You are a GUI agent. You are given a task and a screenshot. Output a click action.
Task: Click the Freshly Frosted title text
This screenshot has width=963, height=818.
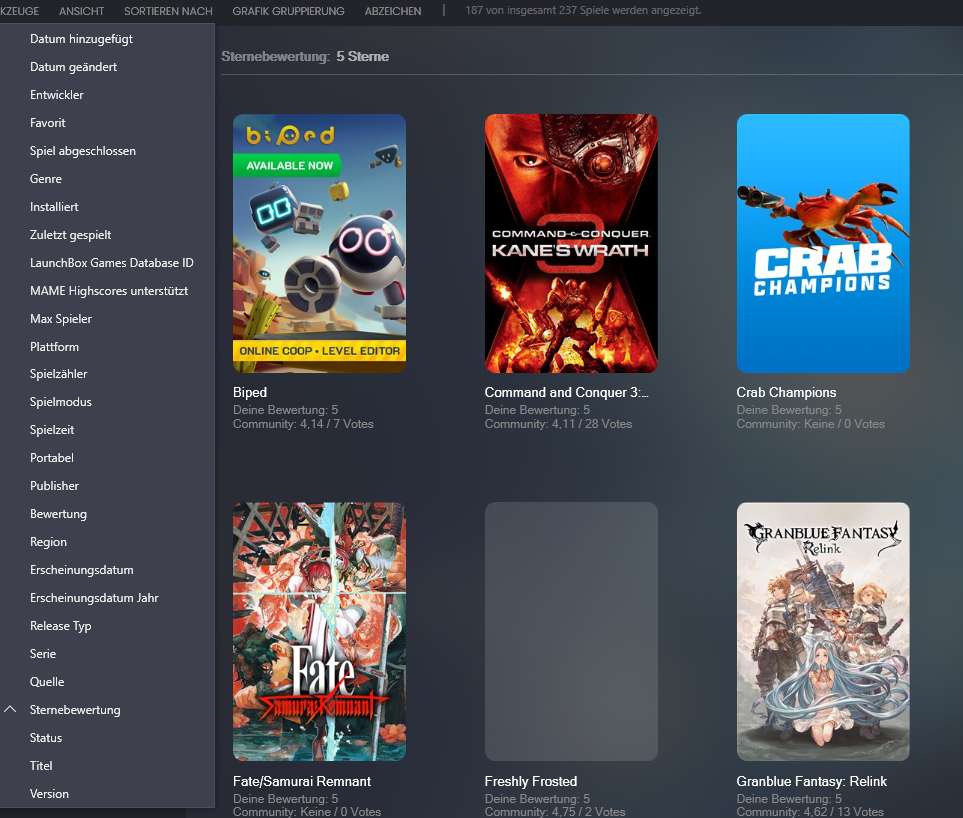(x=531, y=781)
